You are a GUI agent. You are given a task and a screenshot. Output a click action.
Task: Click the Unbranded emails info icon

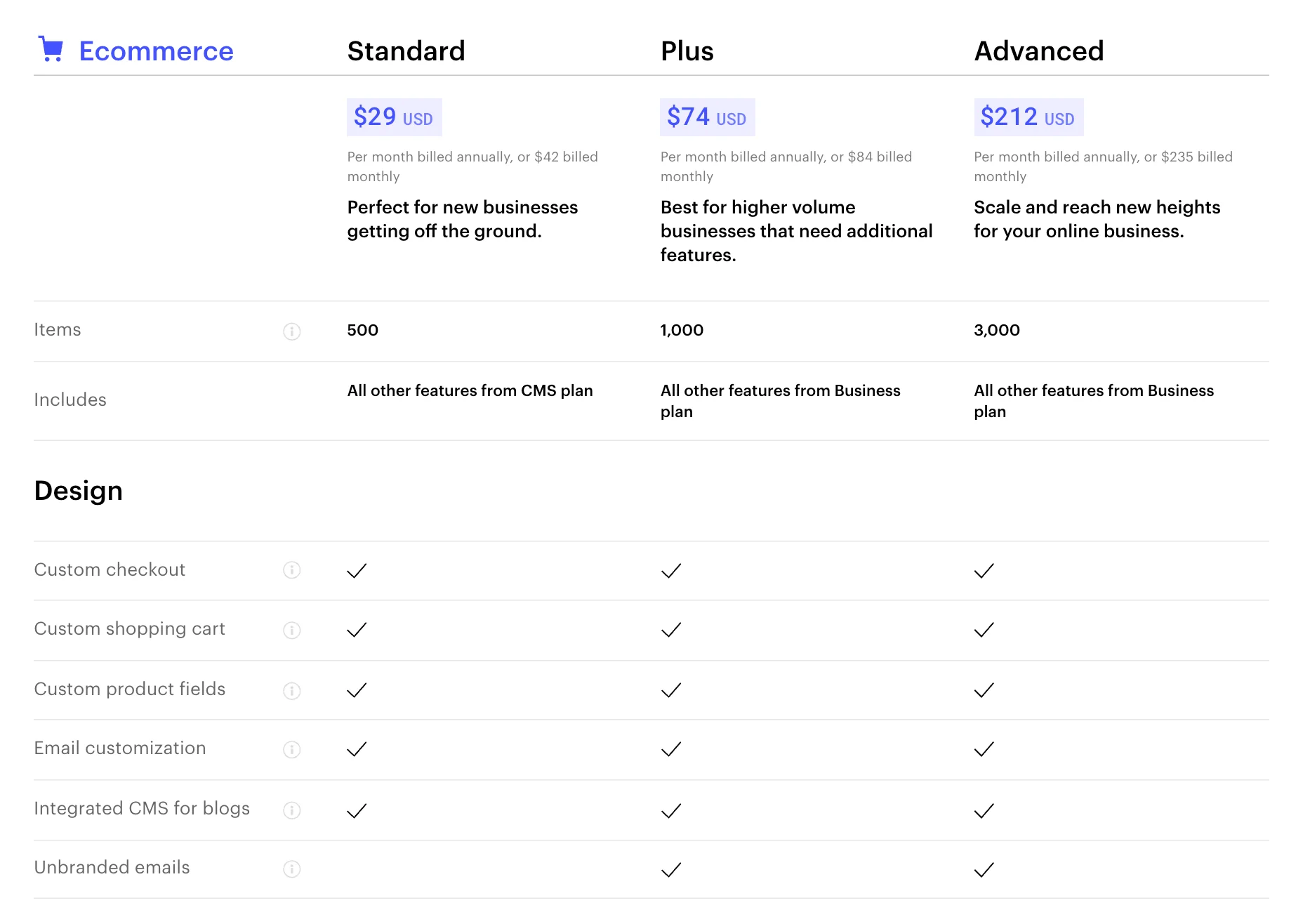tap(292, 869)
